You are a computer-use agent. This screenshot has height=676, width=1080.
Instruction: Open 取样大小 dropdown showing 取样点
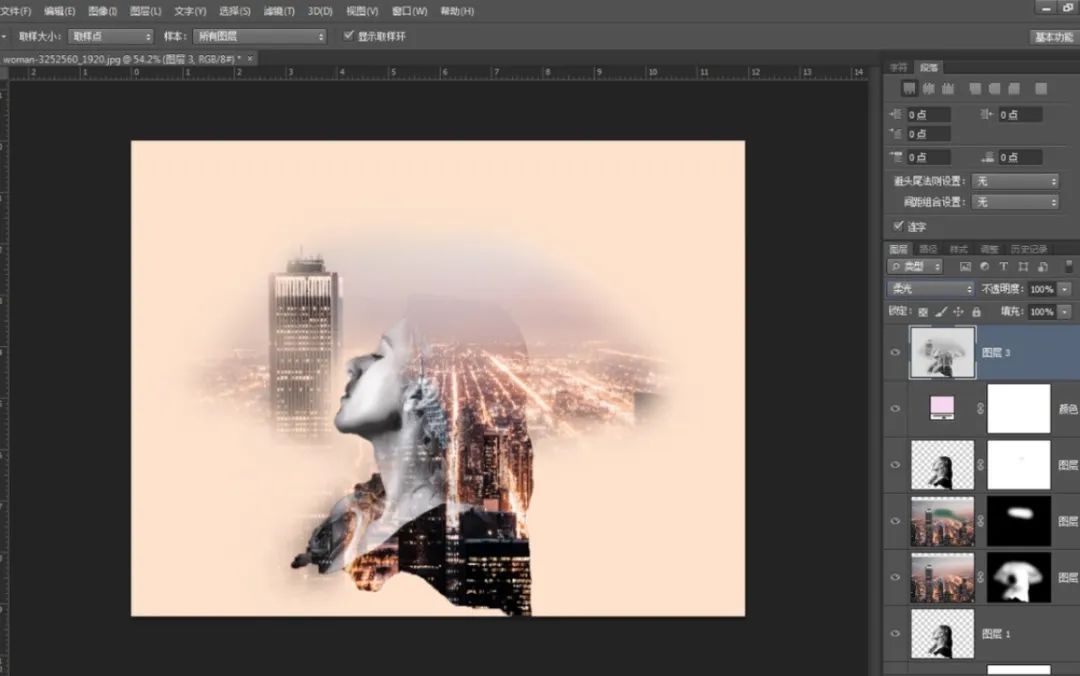pyautogui.click(x=110, y=36)
